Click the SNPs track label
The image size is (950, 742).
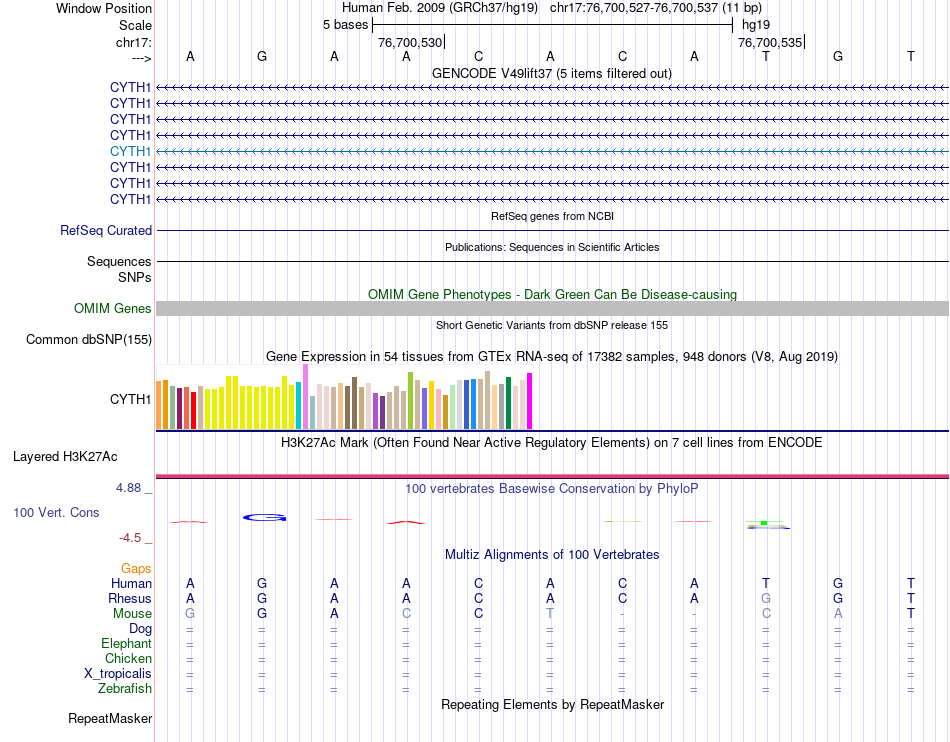pyautogui.click(x=135, y=277)
